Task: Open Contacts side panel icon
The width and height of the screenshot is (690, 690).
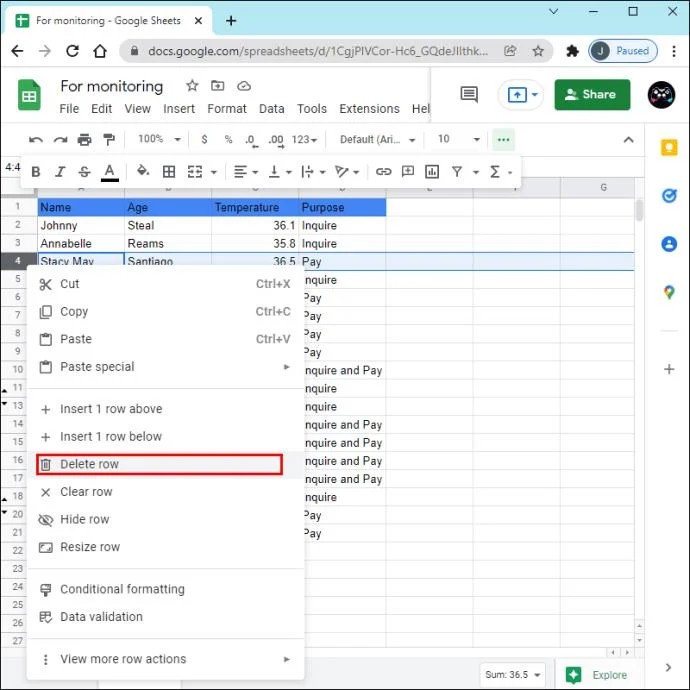Action: [669, 244]
